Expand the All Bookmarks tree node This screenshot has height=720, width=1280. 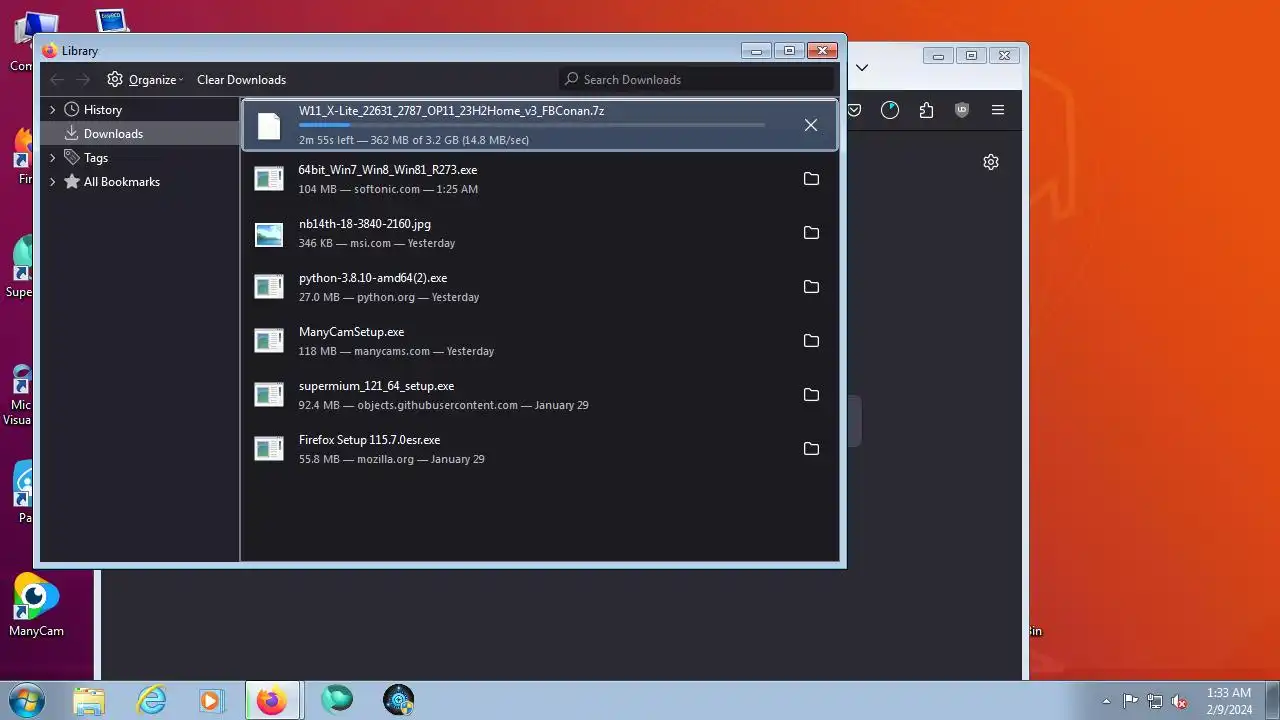[x=52, y=182]
